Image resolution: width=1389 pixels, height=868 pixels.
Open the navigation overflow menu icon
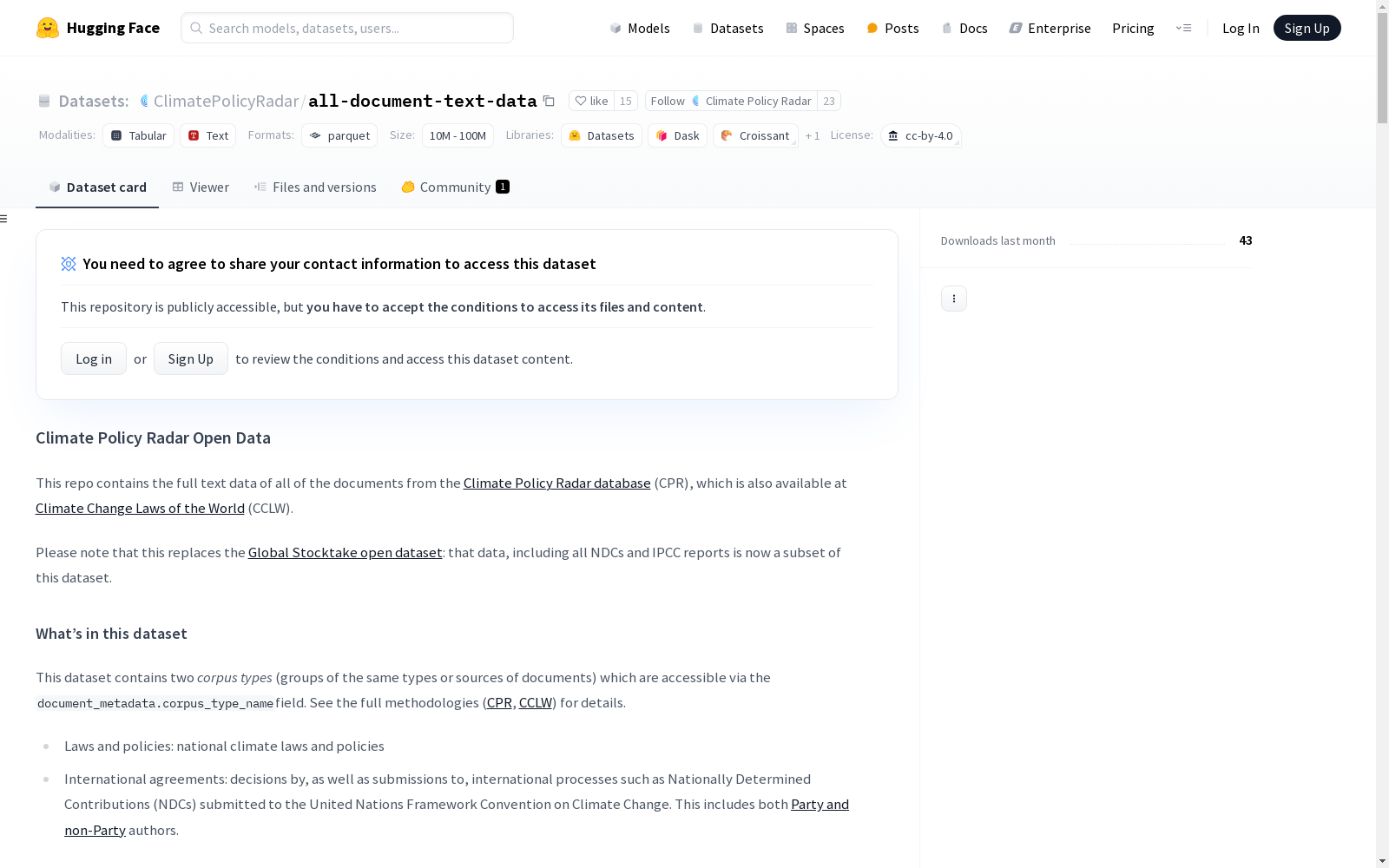click(1183, 28)
